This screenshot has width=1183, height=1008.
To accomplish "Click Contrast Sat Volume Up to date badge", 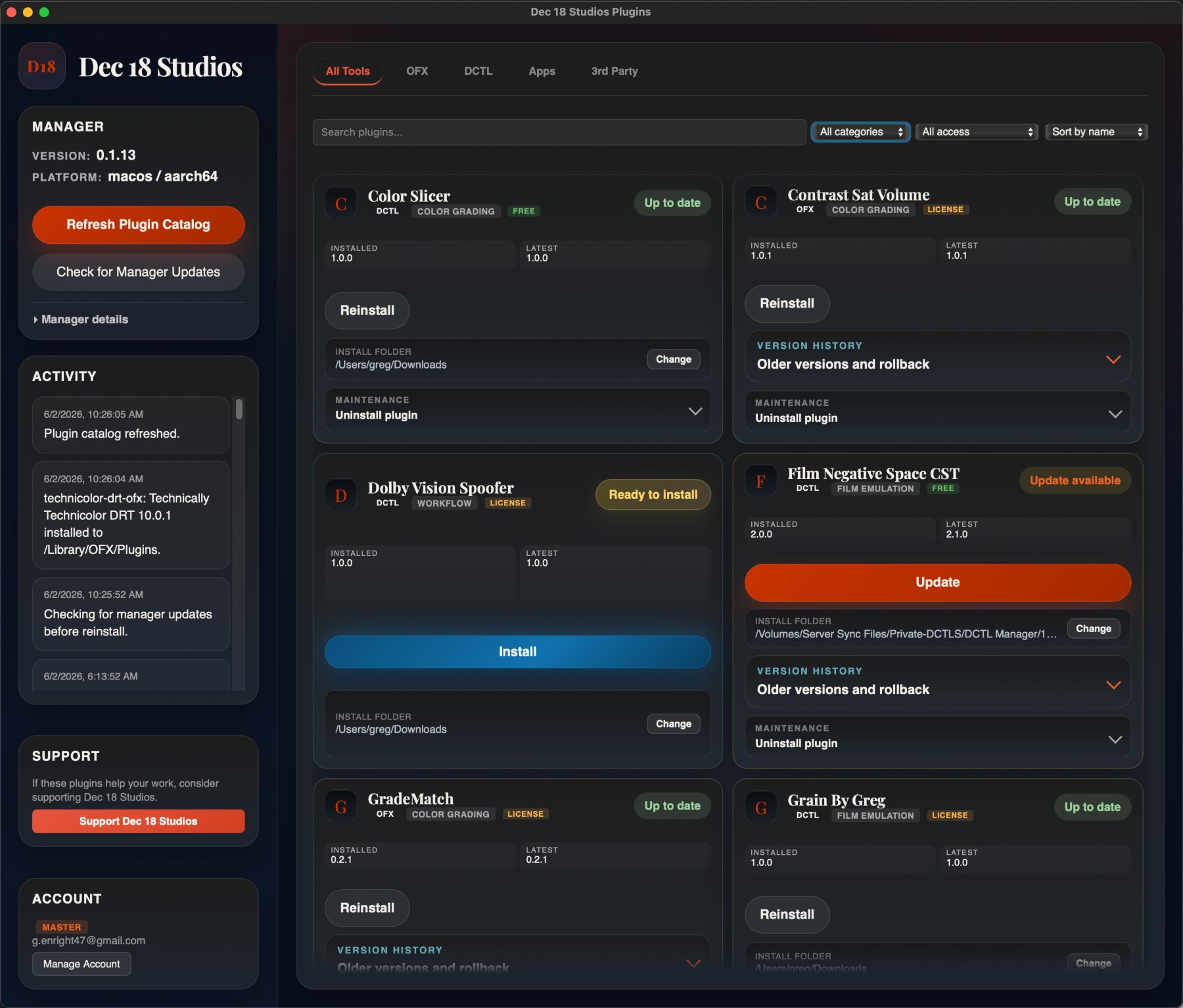I will pos(1092,202).
